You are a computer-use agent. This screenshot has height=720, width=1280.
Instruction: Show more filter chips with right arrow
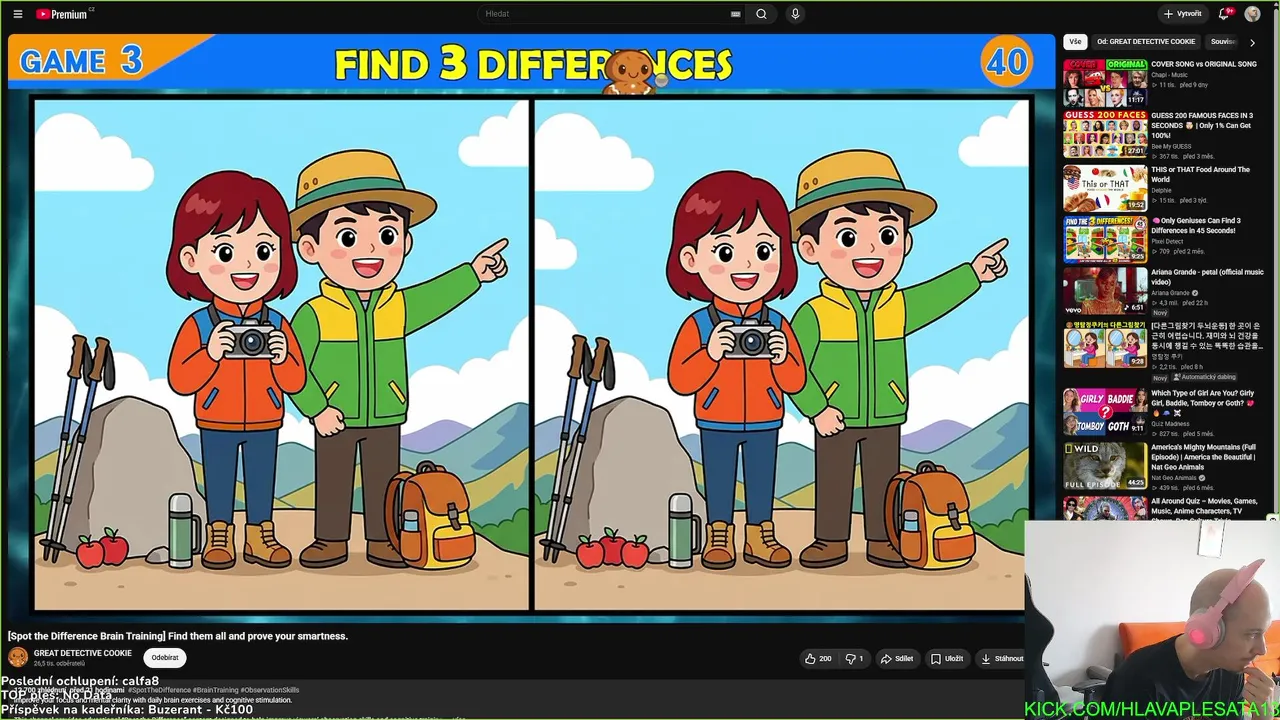coord(1252,42)
